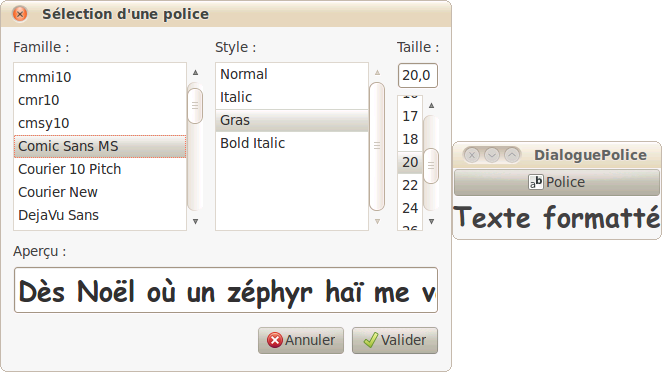Screen dimensions: 662x372
Task: Click Taille list scroll down arrow
Action: tap(431, 221)
